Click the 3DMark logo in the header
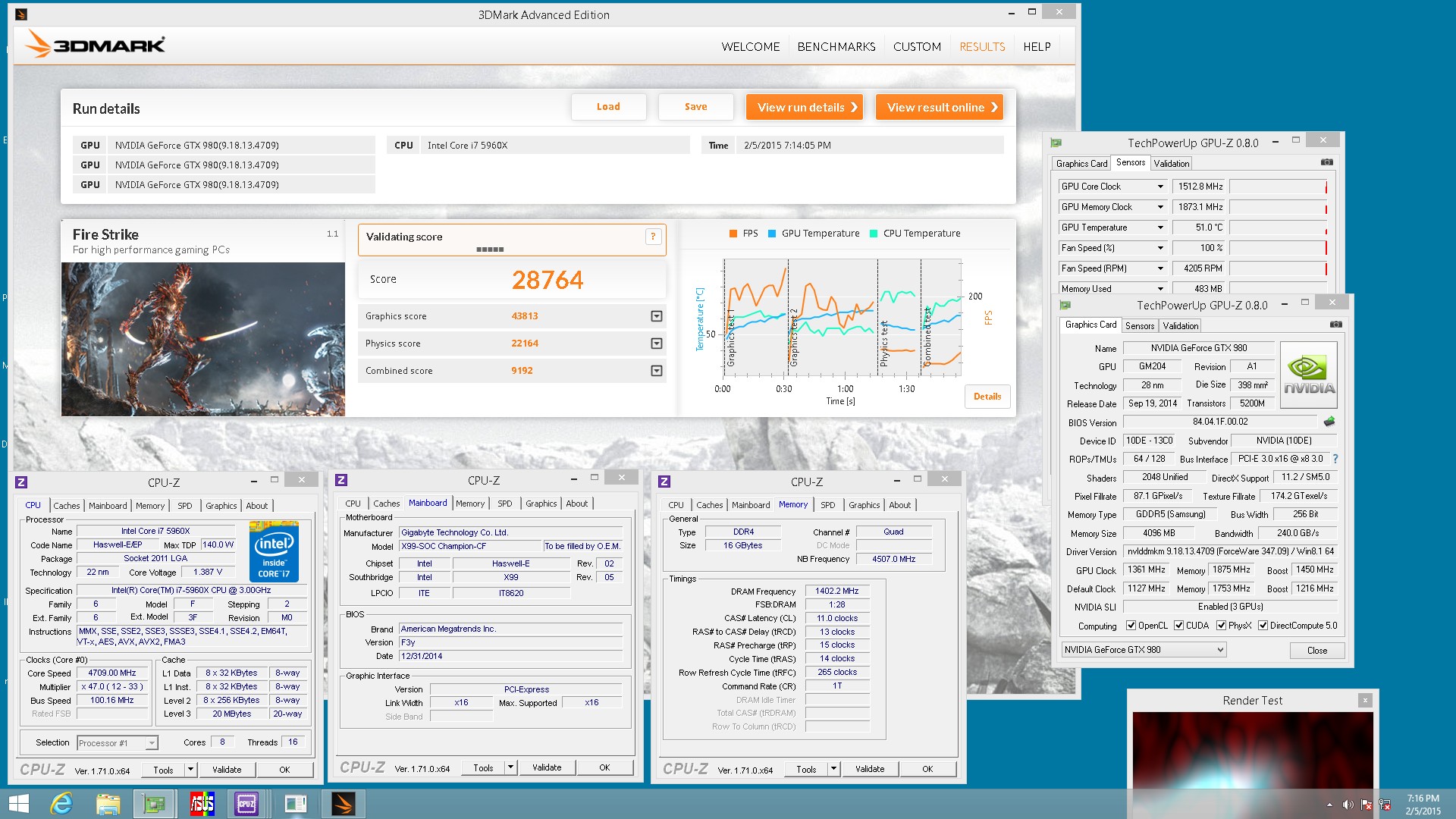The height and width of the screenshot is (819, 1456). tap(95, 44)
